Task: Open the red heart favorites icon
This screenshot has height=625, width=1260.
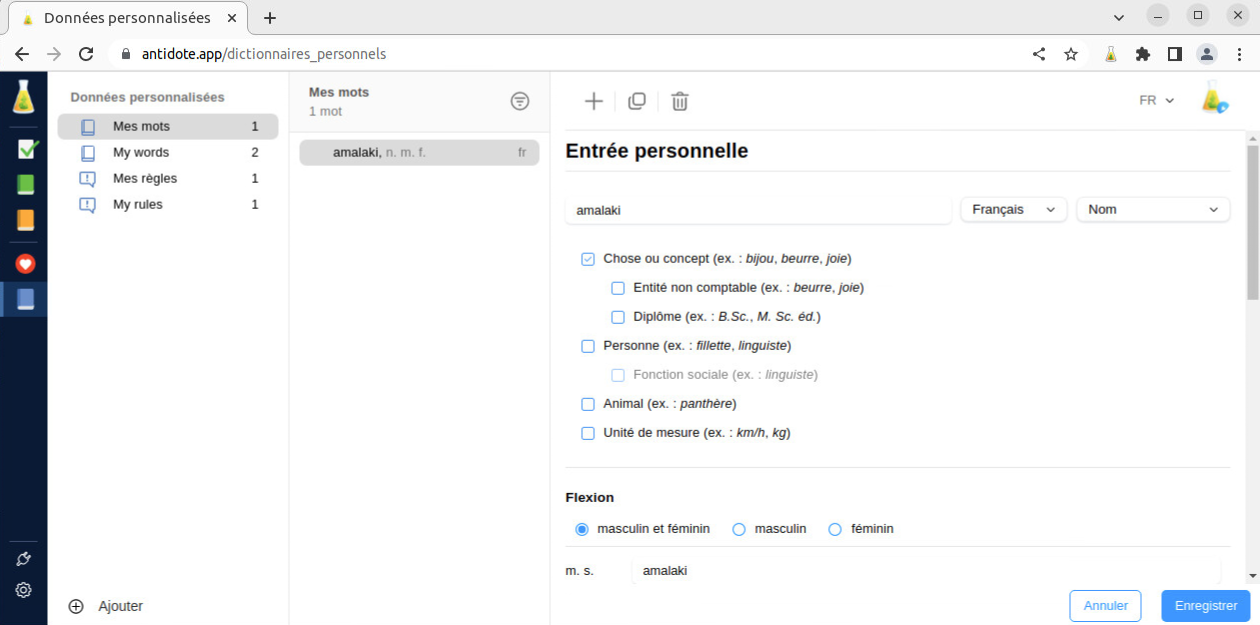Action: (26, 264)
